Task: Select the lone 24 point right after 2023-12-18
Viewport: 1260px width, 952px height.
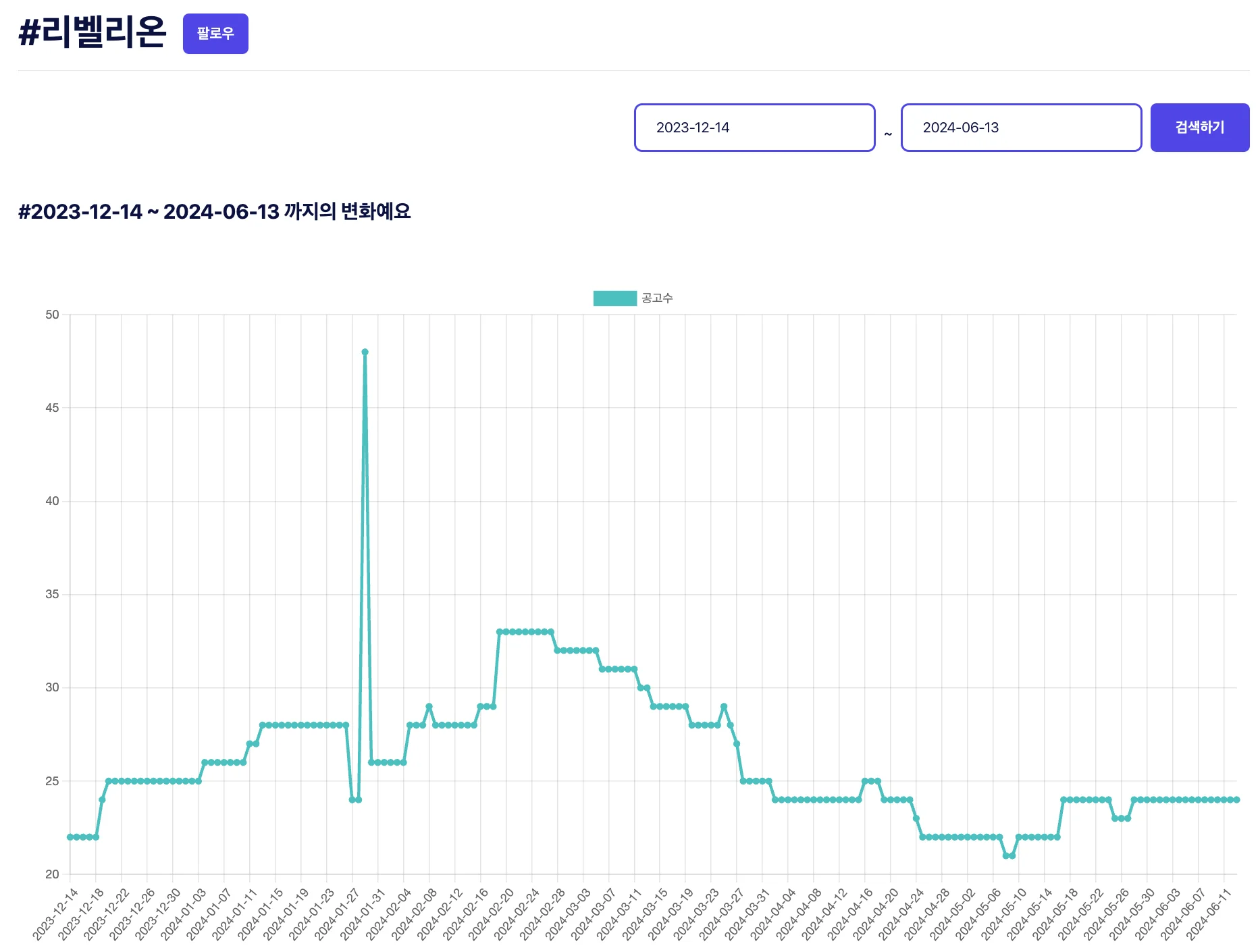Action: click(102, 800)
